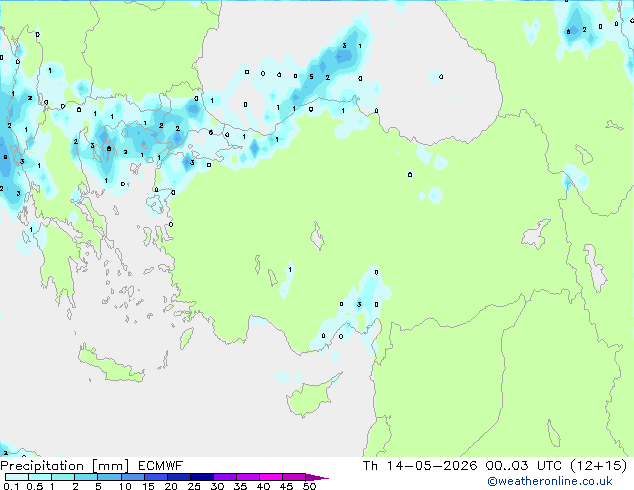This screenshot has width=634, height=490.
Task: Click the 10–15 mm legend swatch
Action: (133, 477)
